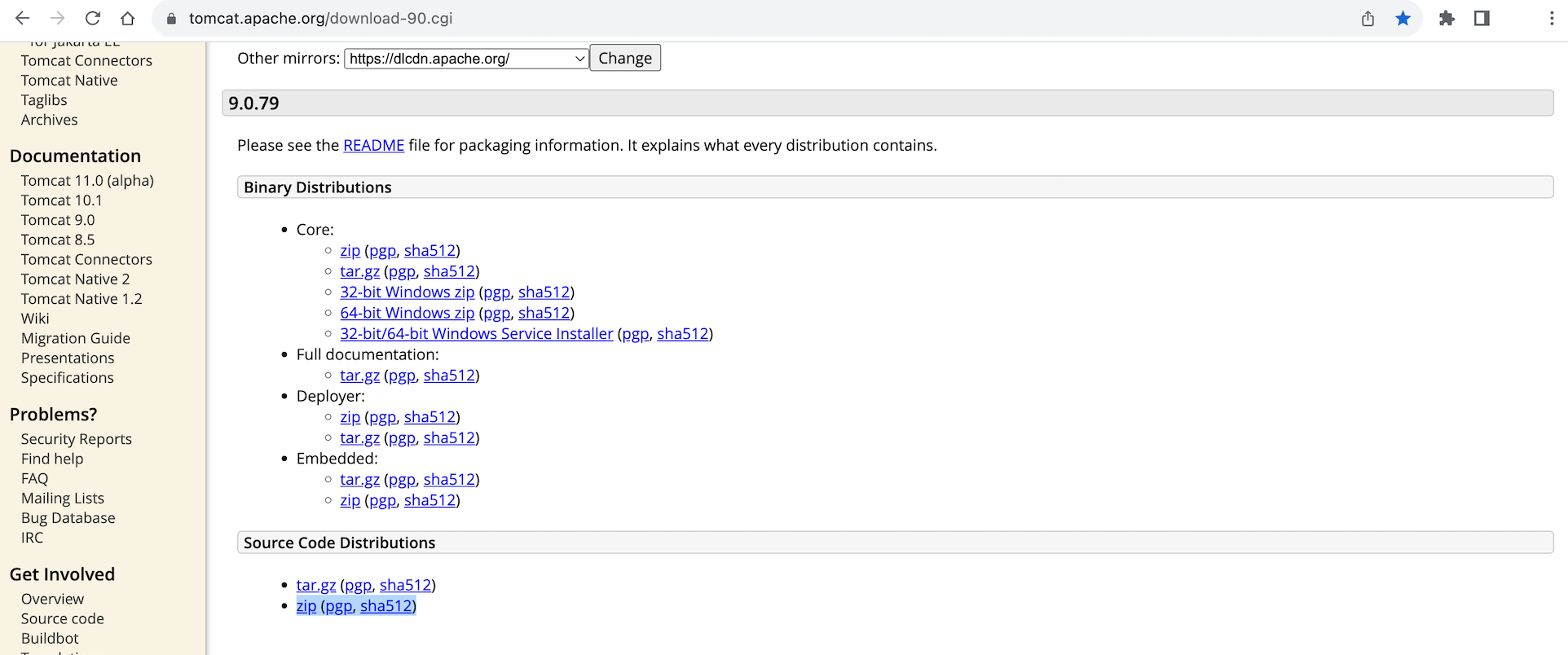Open sha512 for source code zip
1568x655 pixels.
click(x=386, y=606)
